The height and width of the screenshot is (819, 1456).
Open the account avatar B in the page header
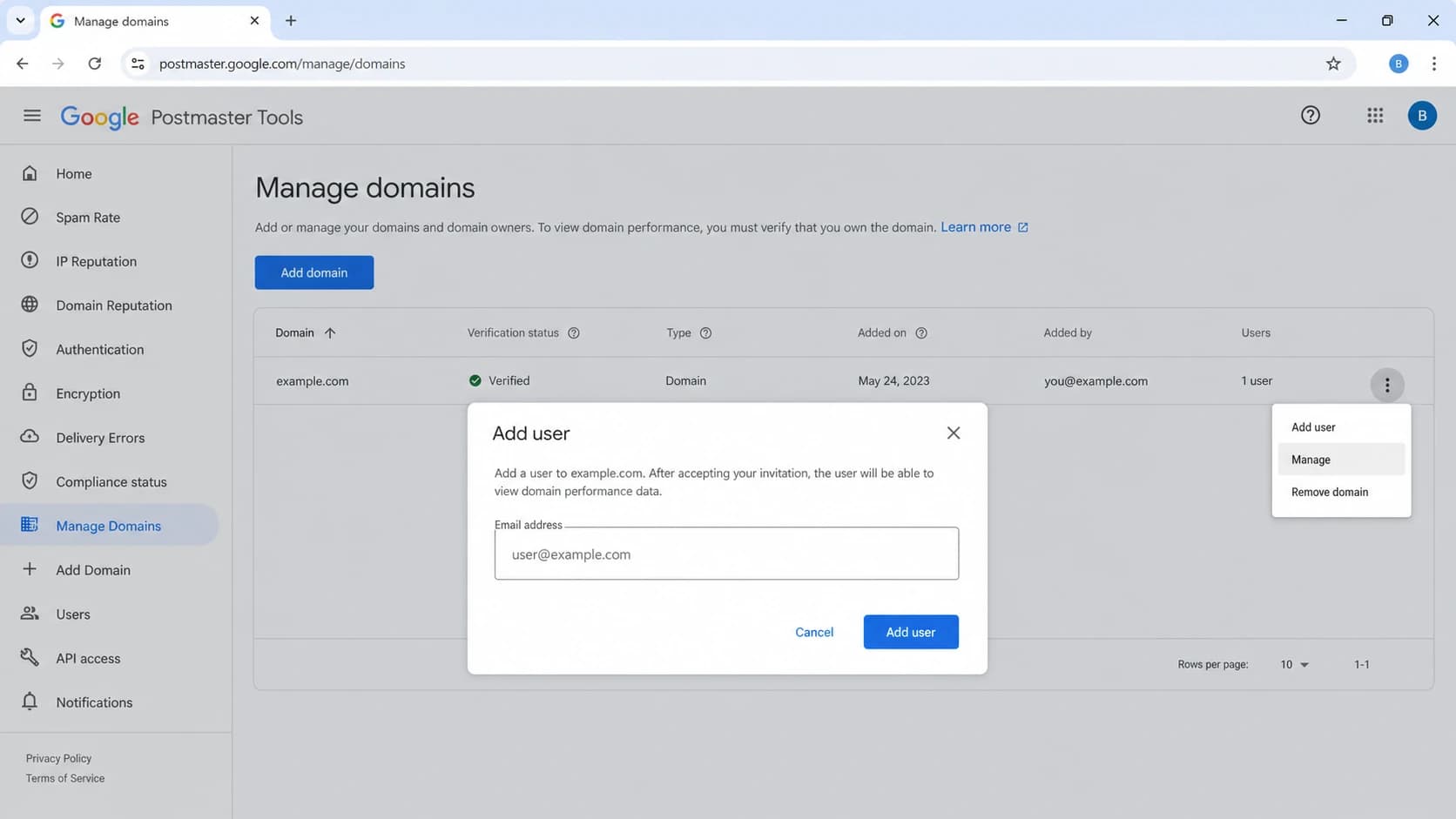(1422, 116)
